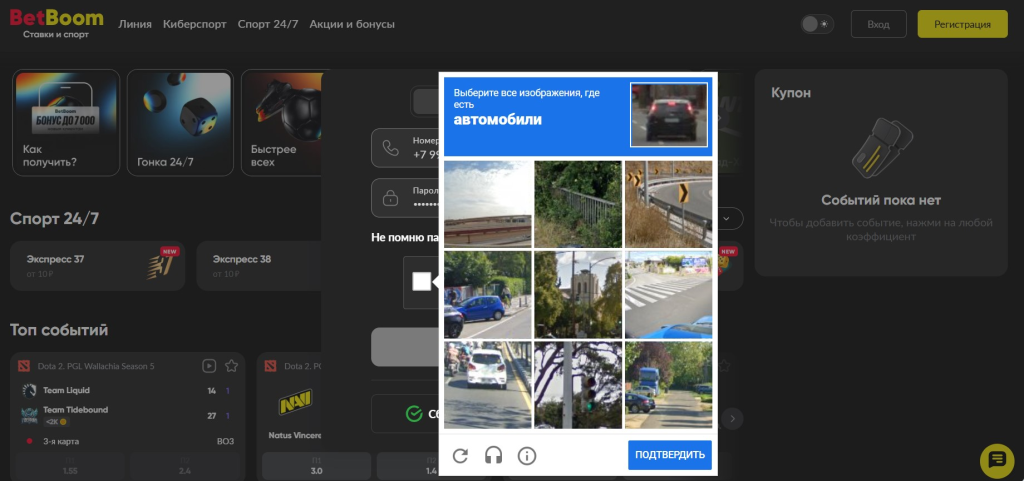
Task: Click the Team Tidebound team name
Action: click(x=76, y=410)
